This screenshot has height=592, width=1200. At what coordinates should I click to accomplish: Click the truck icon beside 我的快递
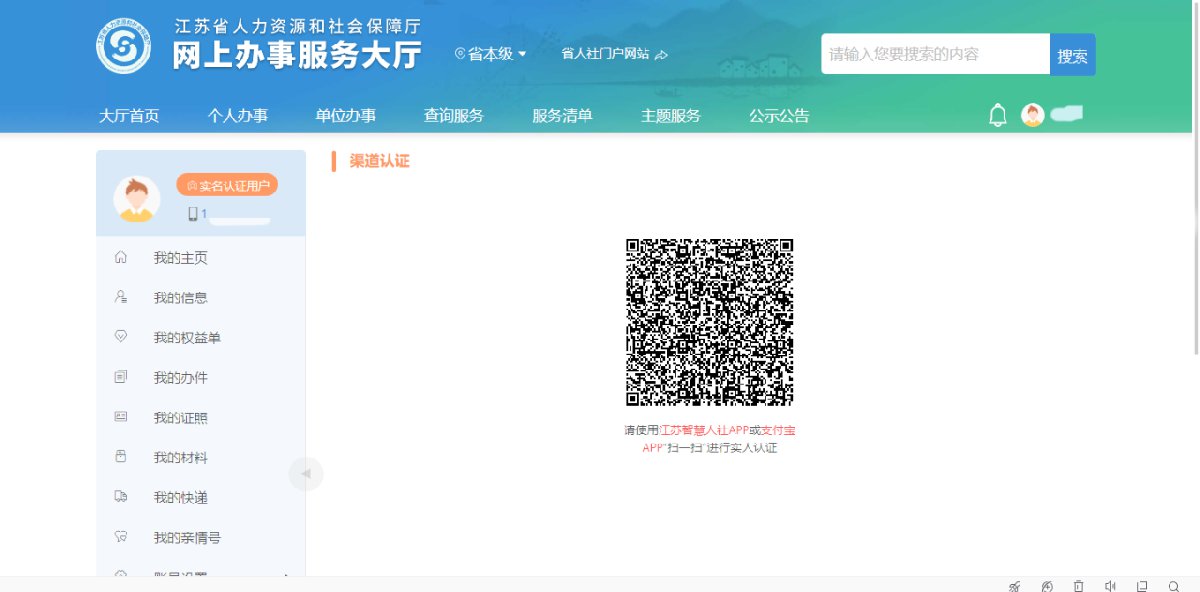pos(121,498)
